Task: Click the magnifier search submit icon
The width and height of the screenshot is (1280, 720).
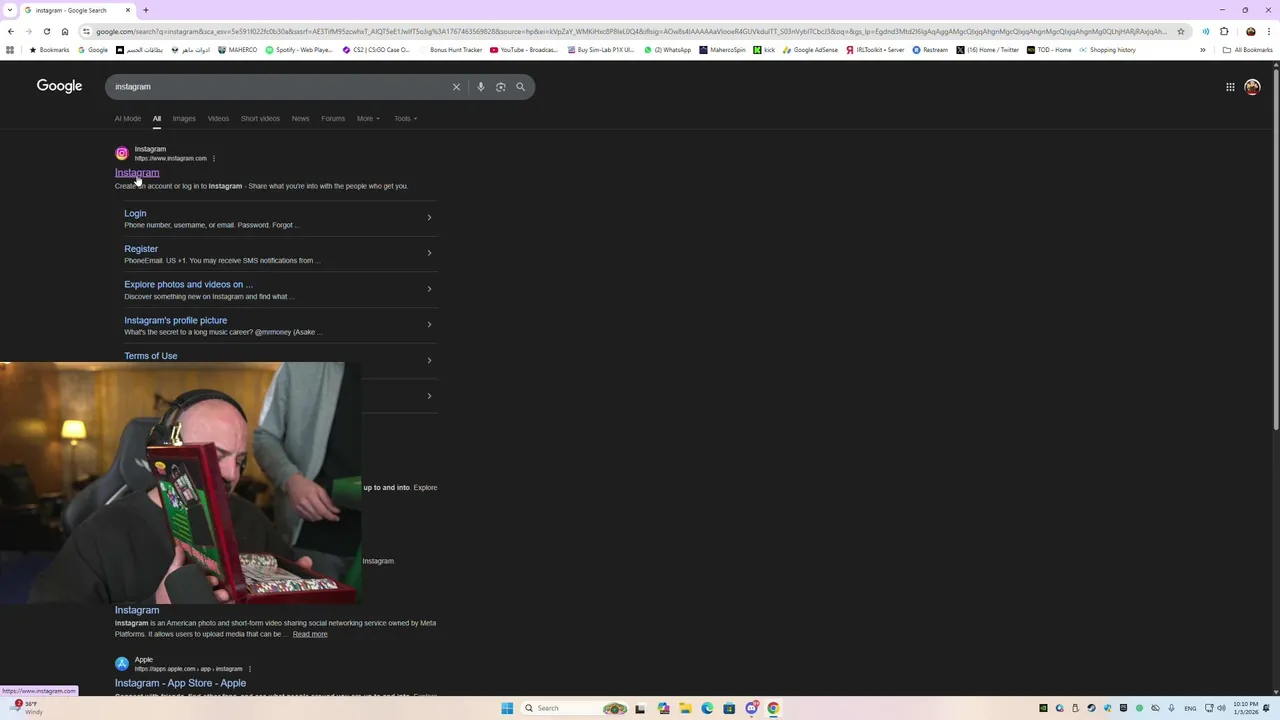Action: pos(520,87)
